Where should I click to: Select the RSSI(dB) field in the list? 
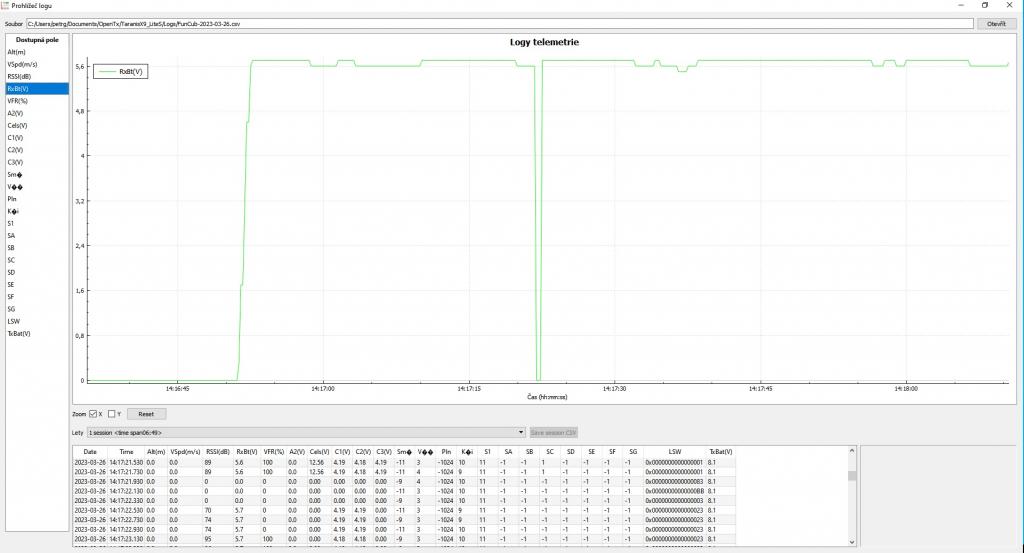click(x=20, y=76)
